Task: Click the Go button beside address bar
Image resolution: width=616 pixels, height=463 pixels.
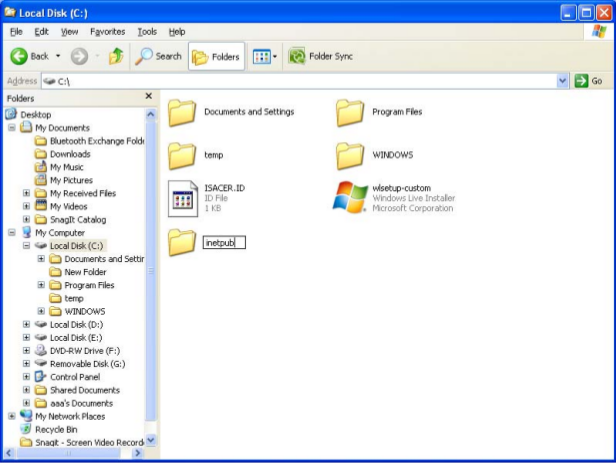Action: click(x=588, y=81)
